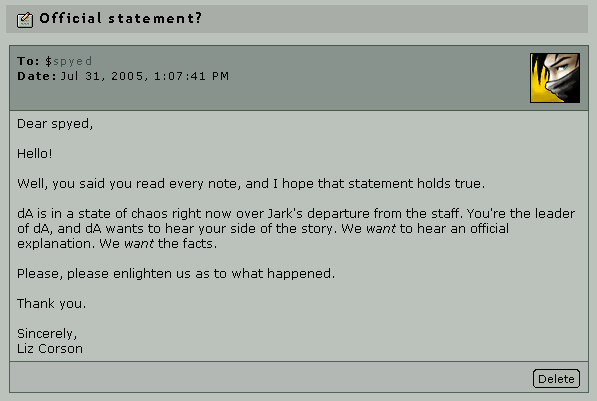
Task: Click the note pad icon beside the title
Action: (25, 19)
